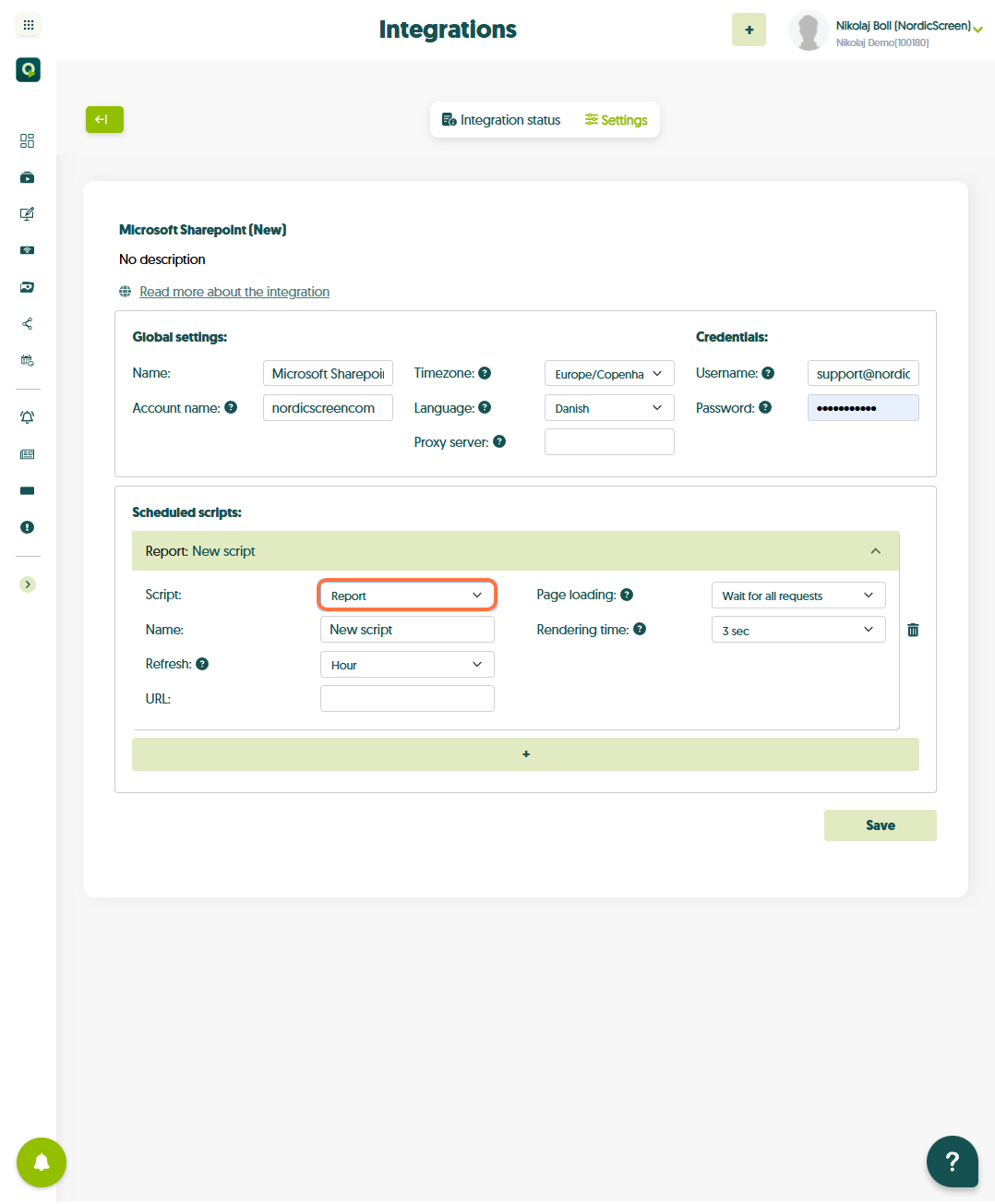Open the Read more about the integration link
The image size is (995, 1204).
[234, 292]
